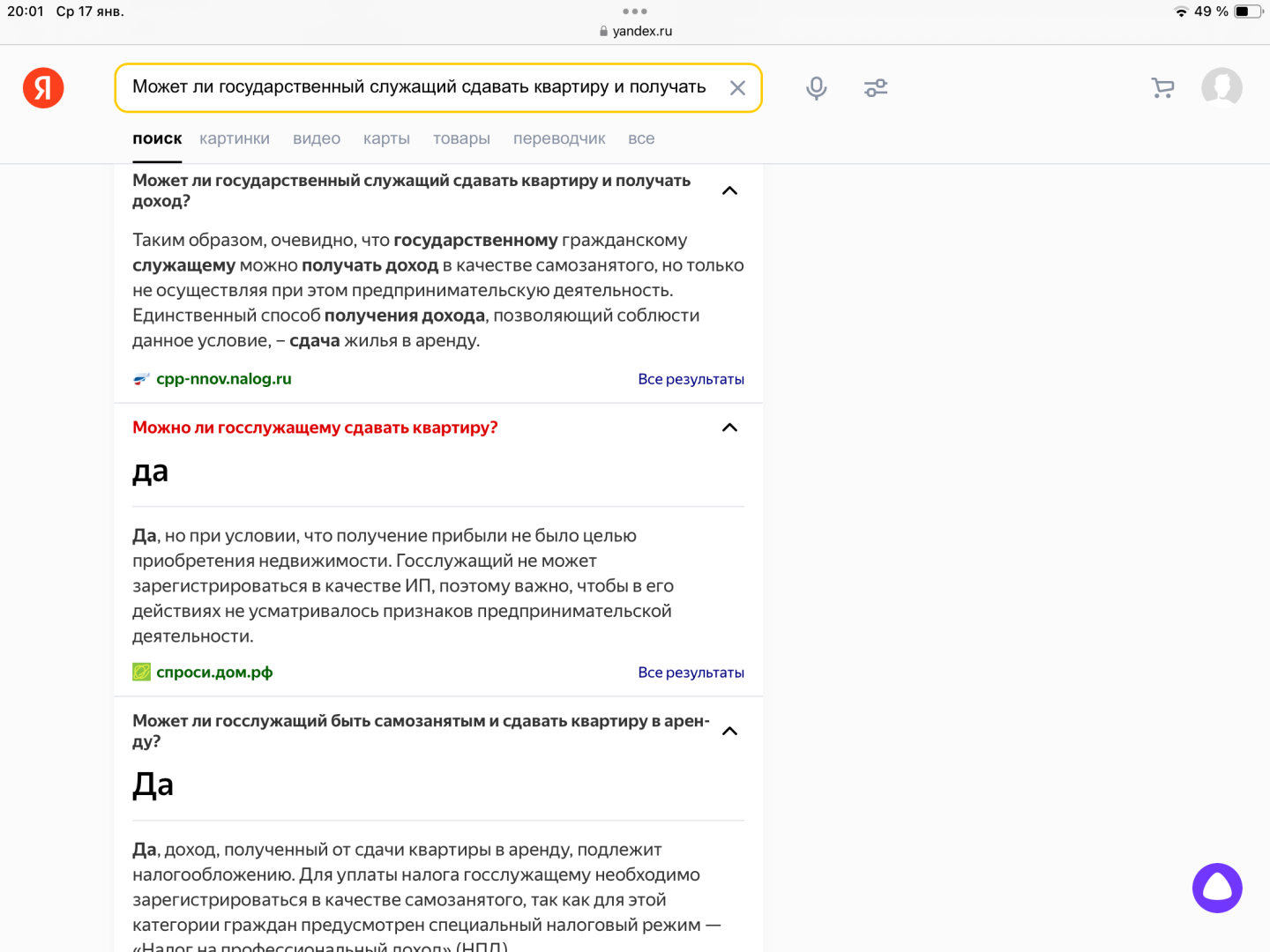Open 'Все результаты' link beside спроси.дом.рф

coord(691,673)
